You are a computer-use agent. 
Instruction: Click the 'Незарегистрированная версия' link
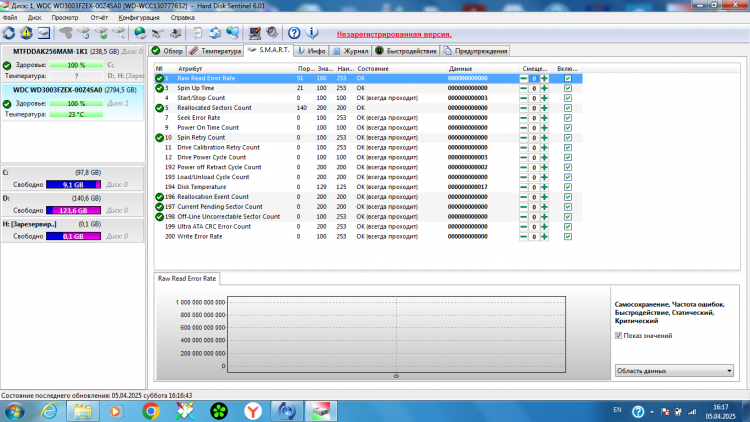pos(394,34)
